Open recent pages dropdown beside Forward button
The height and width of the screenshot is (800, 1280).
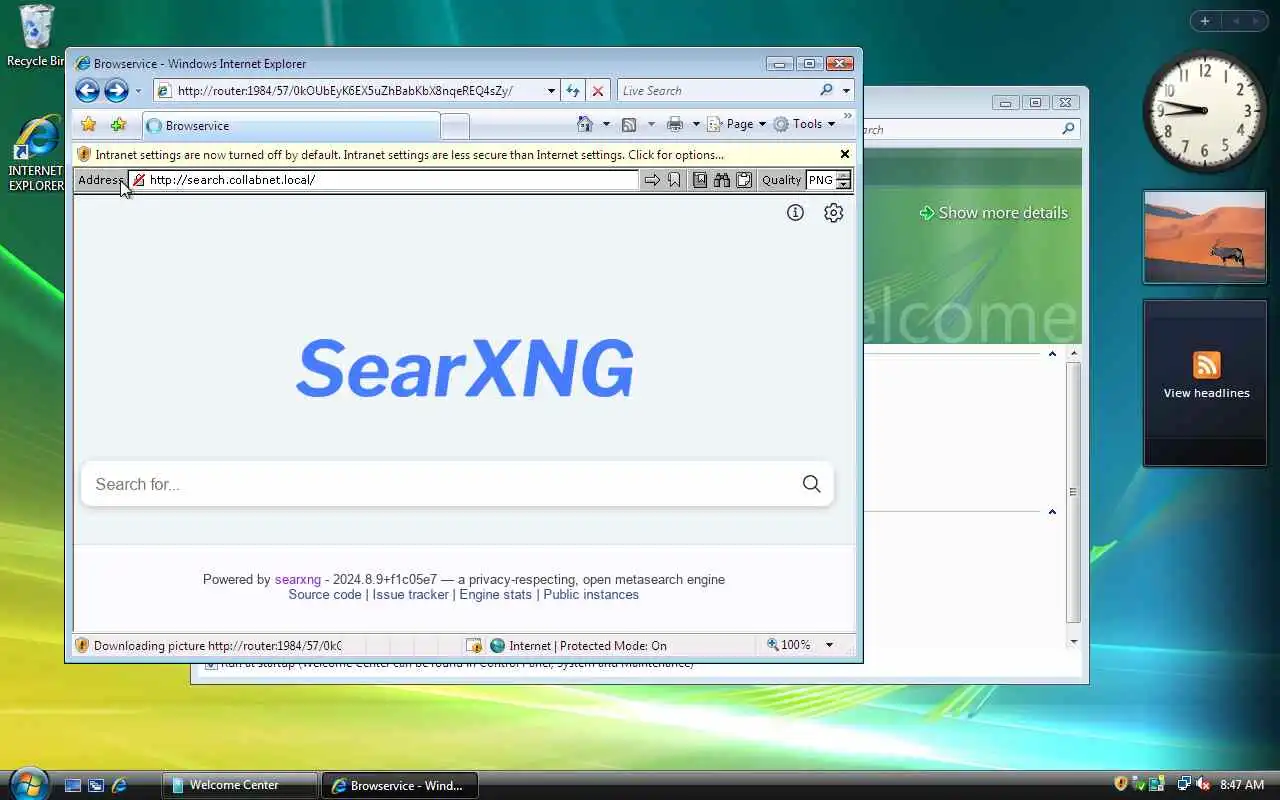138,91
